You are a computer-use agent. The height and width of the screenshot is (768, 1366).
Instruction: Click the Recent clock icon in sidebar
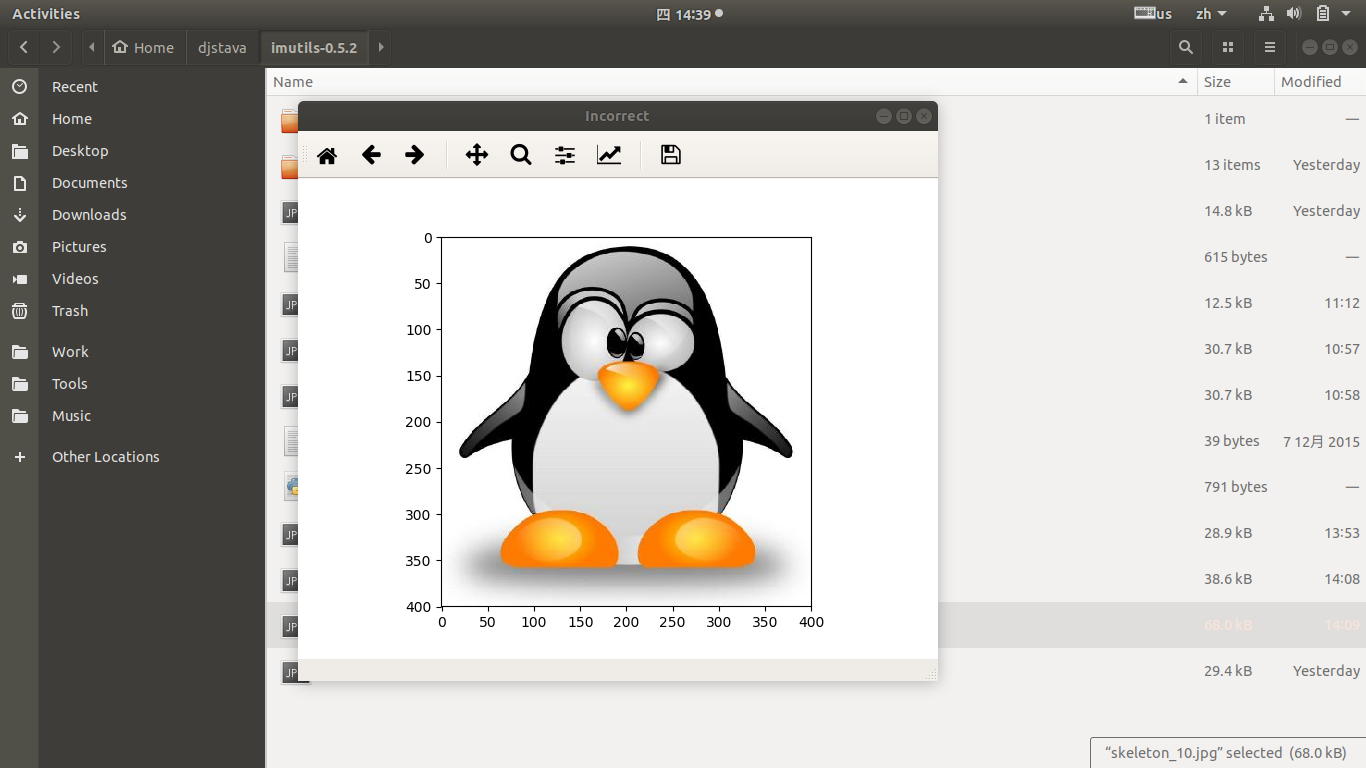tap(19, 87)
